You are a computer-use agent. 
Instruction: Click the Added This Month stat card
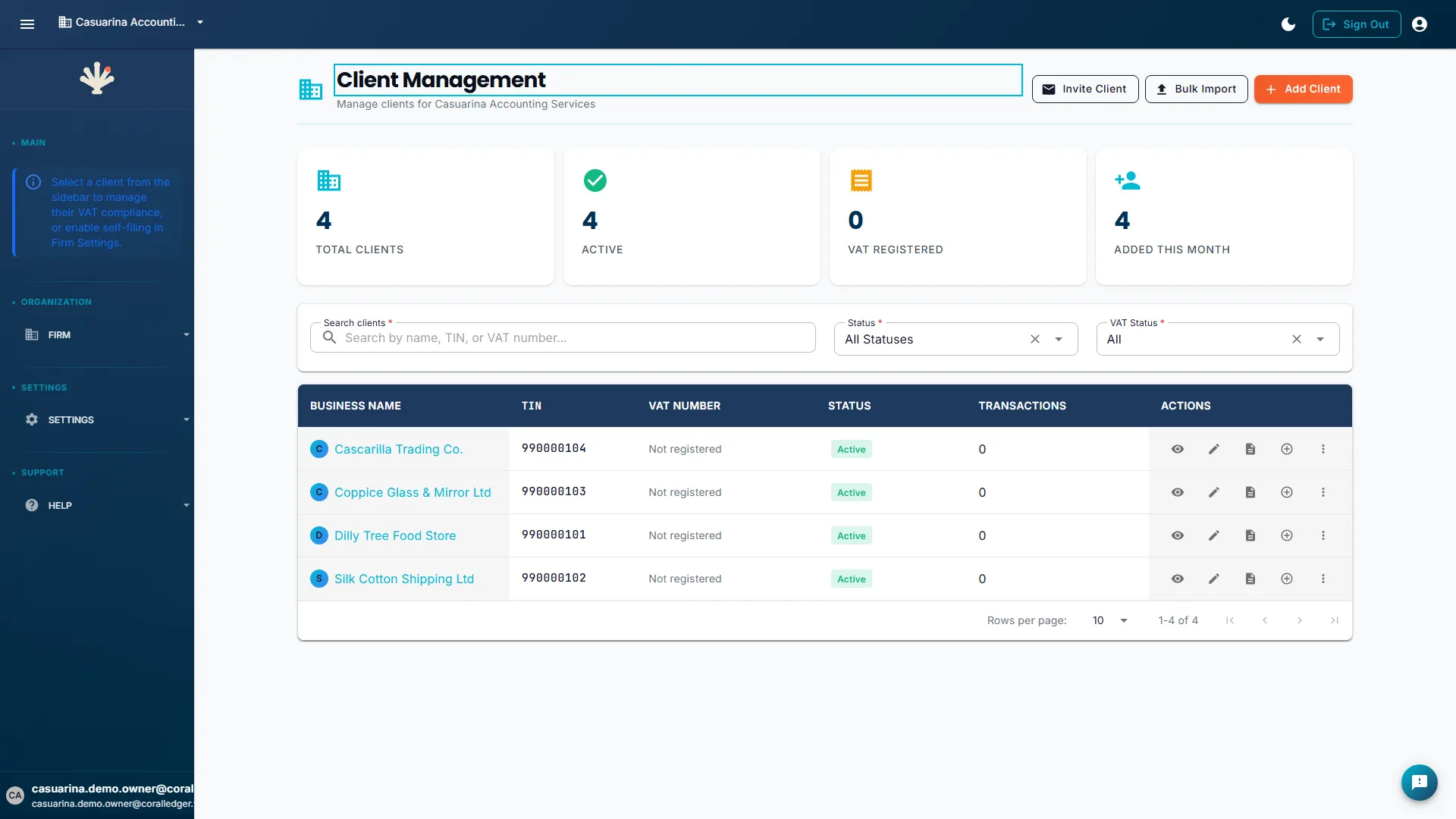point(1224,217)
